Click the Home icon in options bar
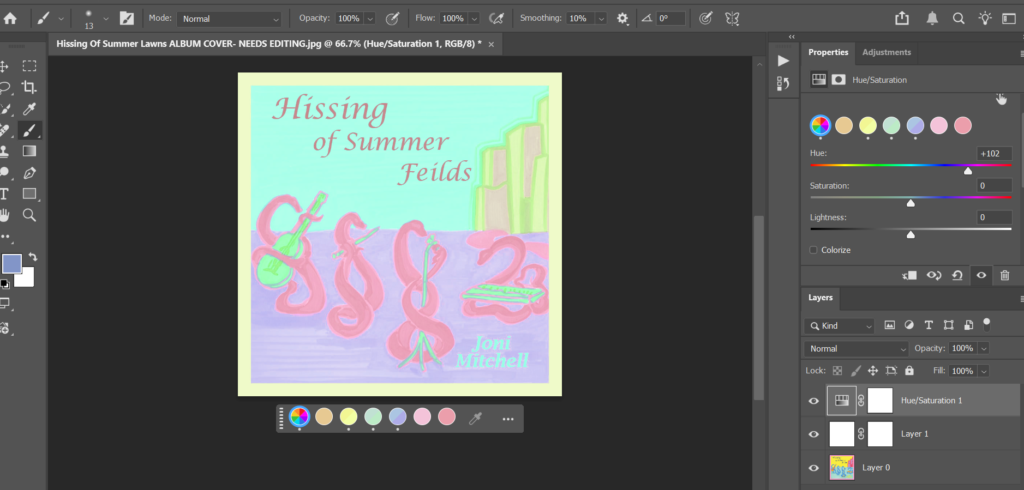The width and height of the screenshot is (1024, 490). pyautogui.click(x=10, y=18)
